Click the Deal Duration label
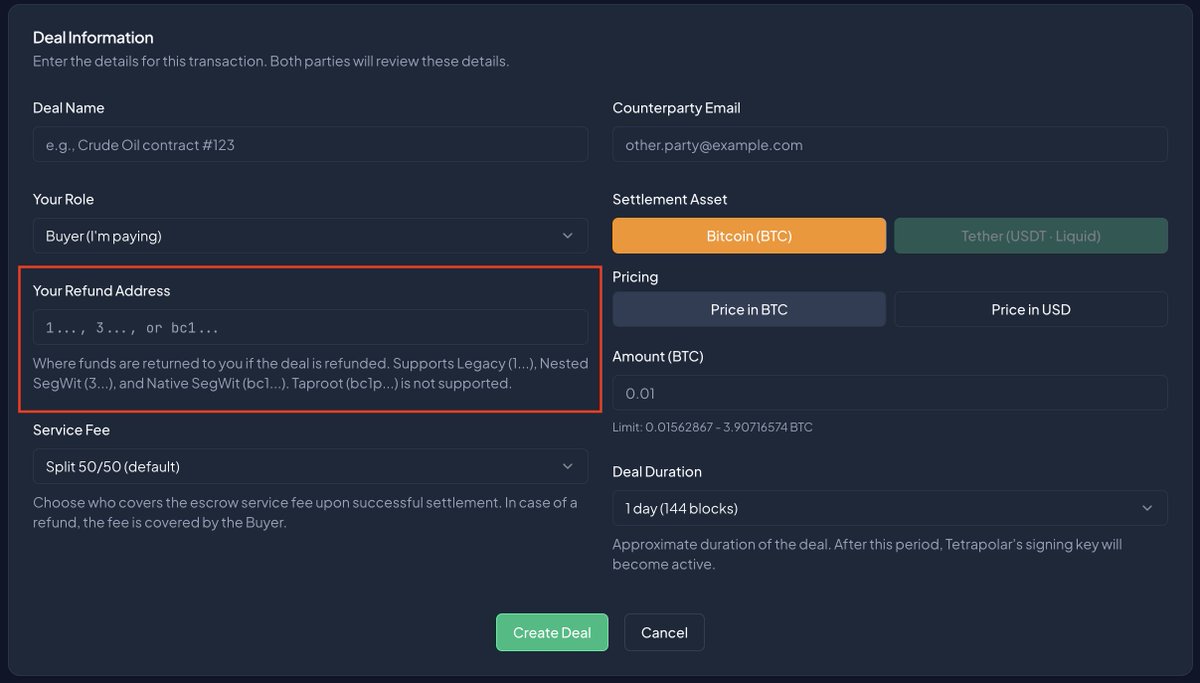This screenshot has width=1200, height=683. coord(657,471)
